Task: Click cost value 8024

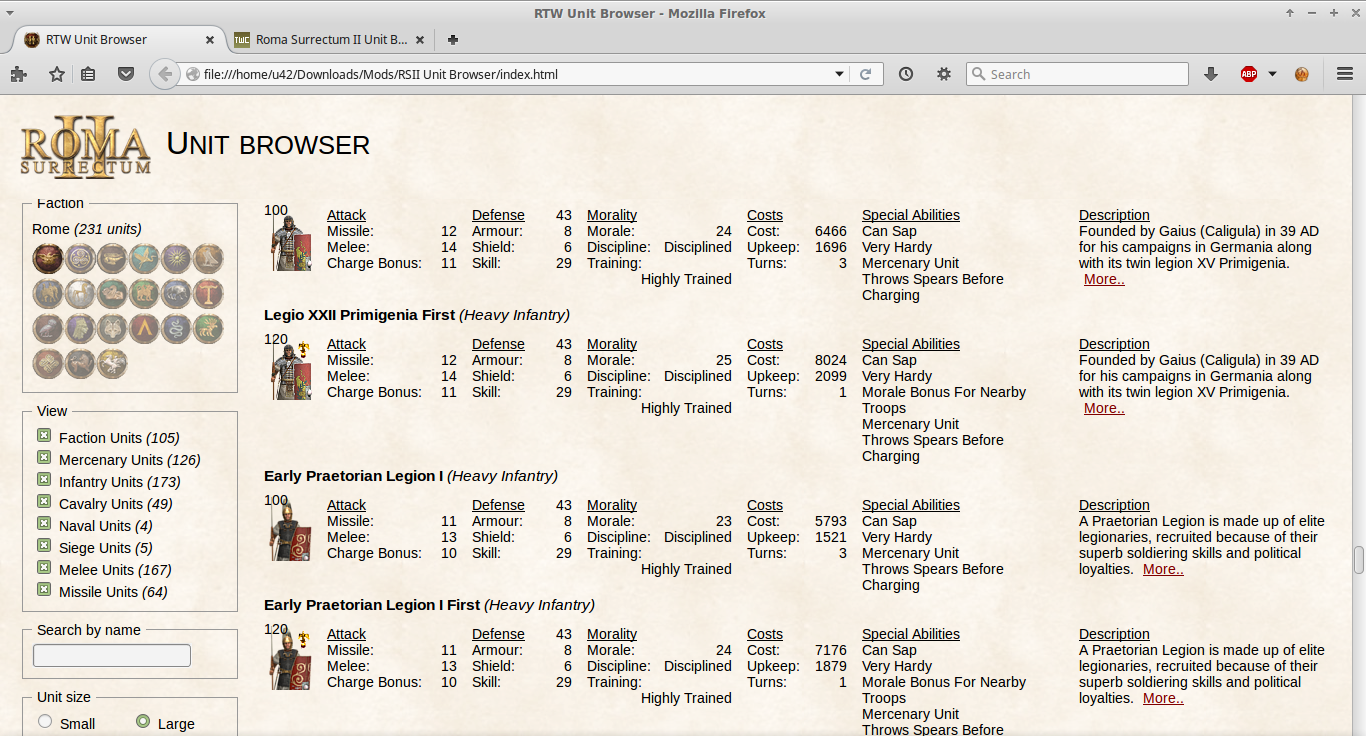Action: [831, 360]
